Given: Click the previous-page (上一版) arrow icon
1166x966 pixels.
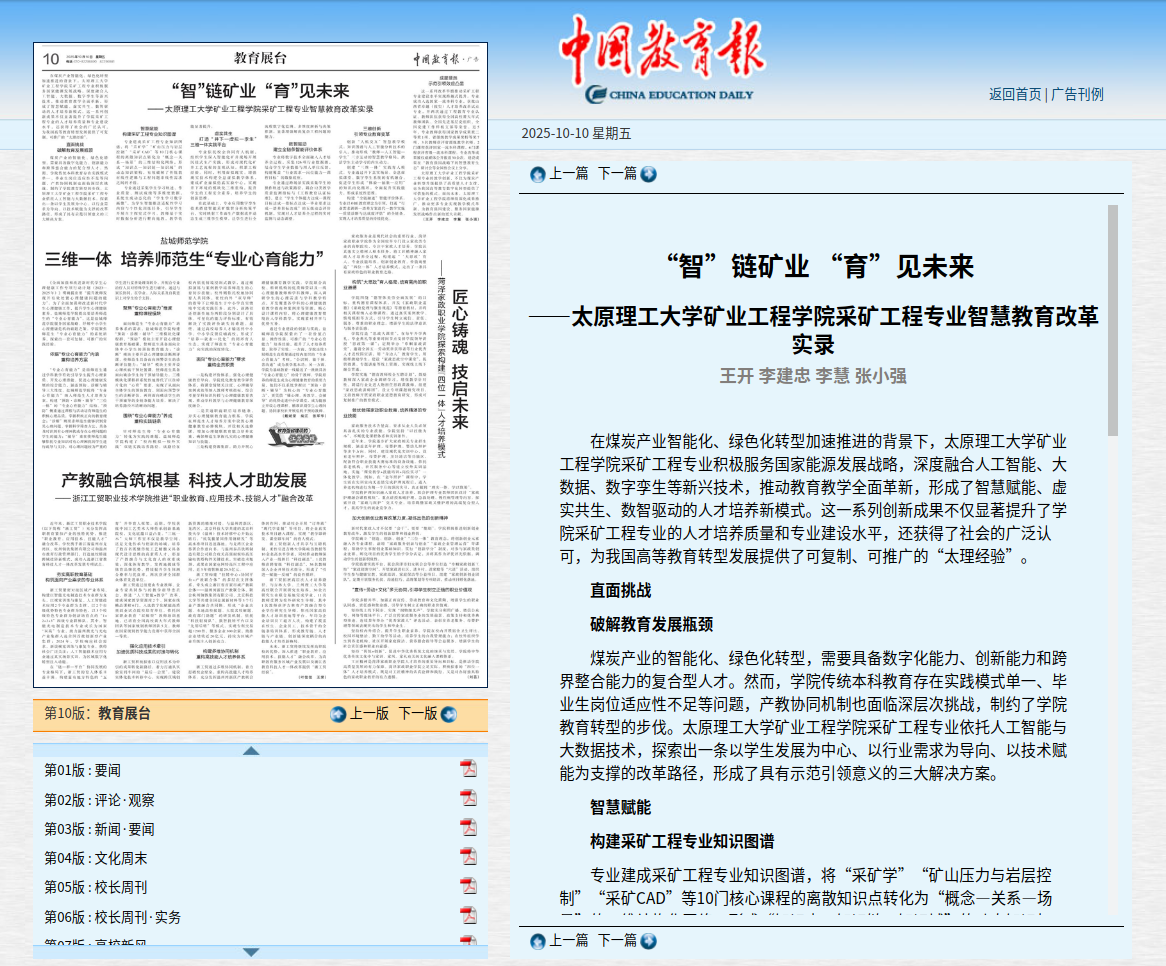Looking at the screenshot, I should (x=338, y=714).
